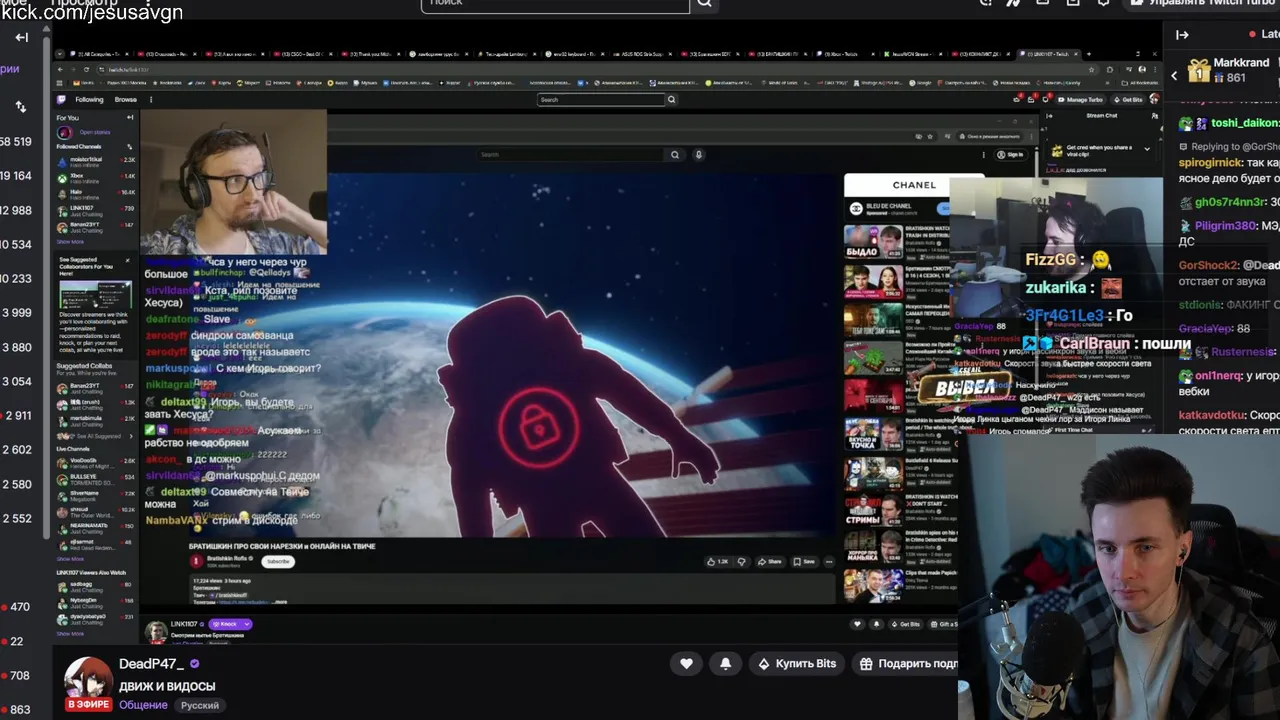Open YouTube settings three-dots beside Sign in

(x=984, y=154)
